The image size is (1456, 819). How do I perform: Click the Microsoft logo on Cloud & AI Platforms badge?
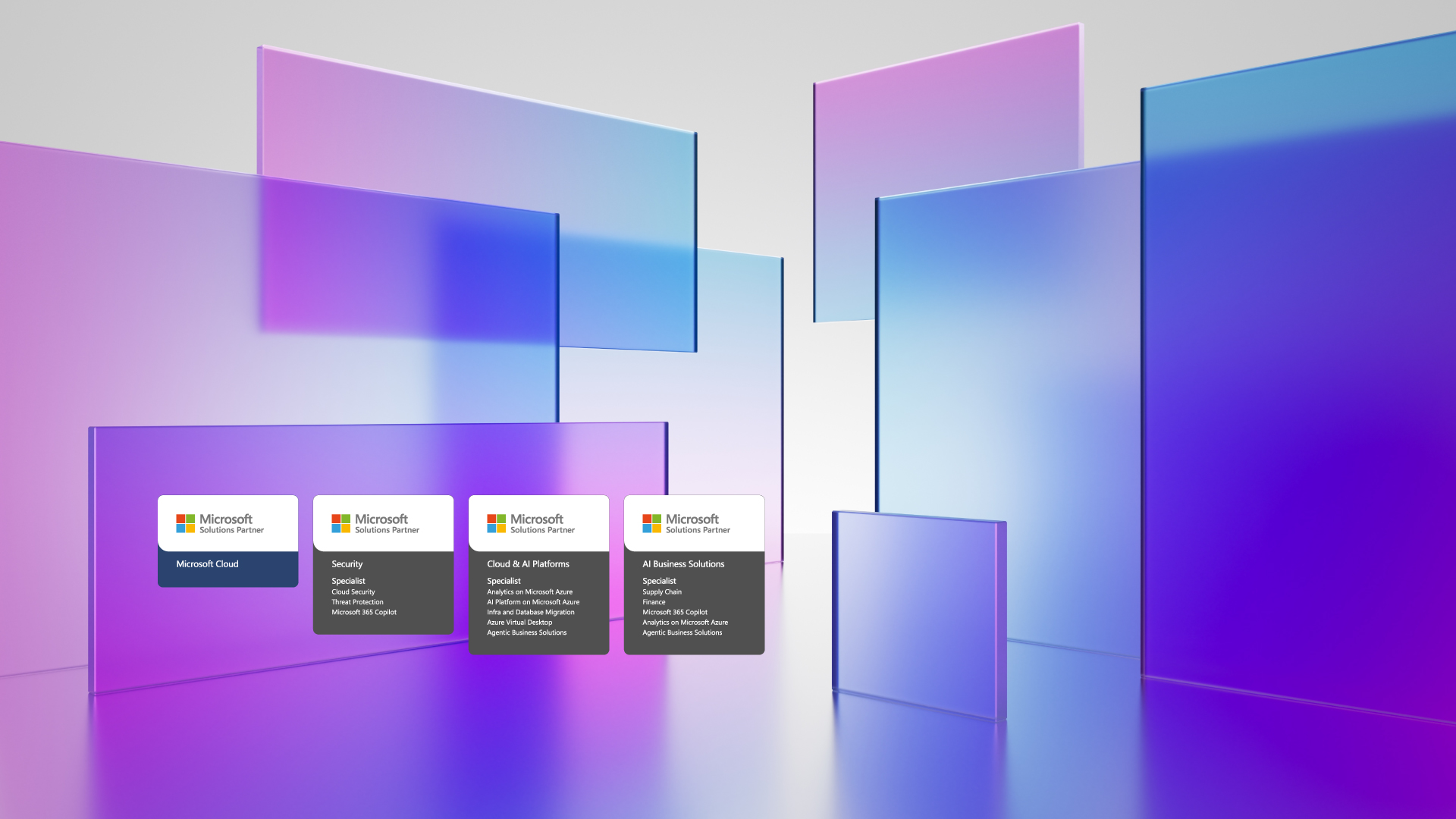(497, 523)
